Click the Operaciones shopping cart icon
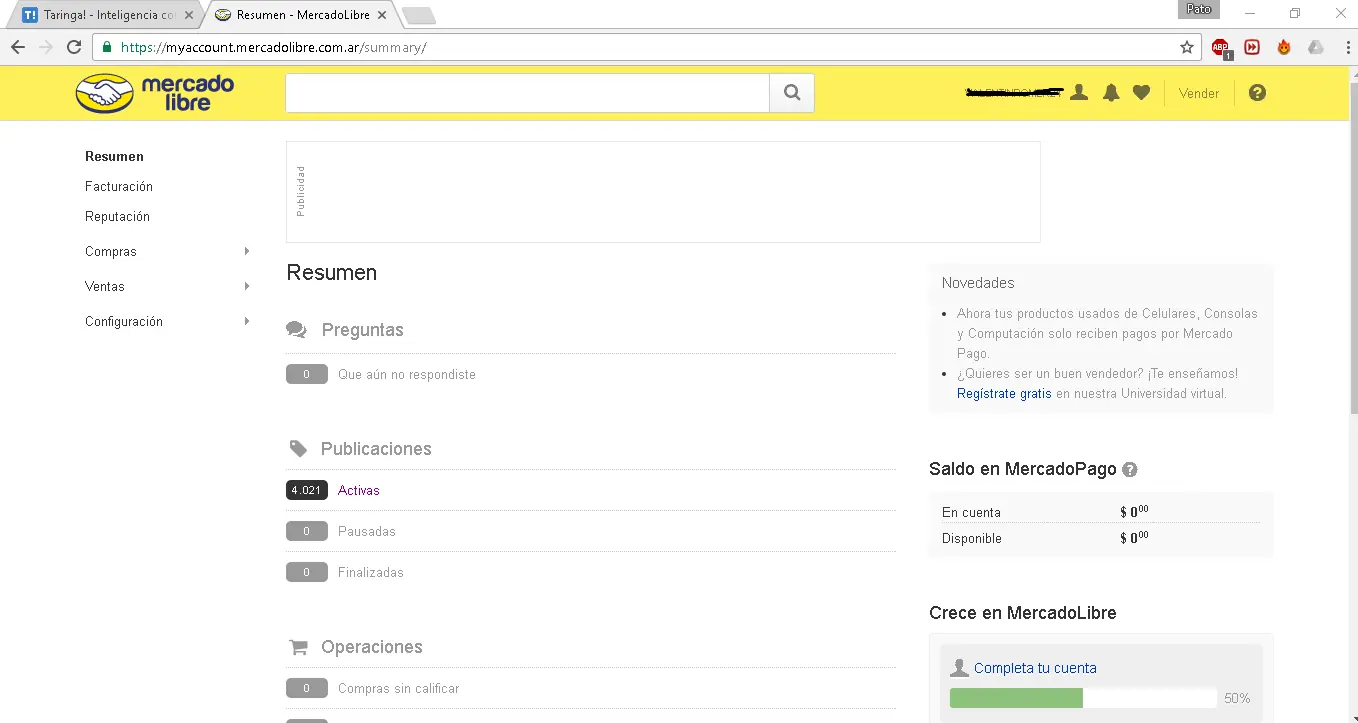The height and width of the screenshot is (723, 1358). (297, 647)
